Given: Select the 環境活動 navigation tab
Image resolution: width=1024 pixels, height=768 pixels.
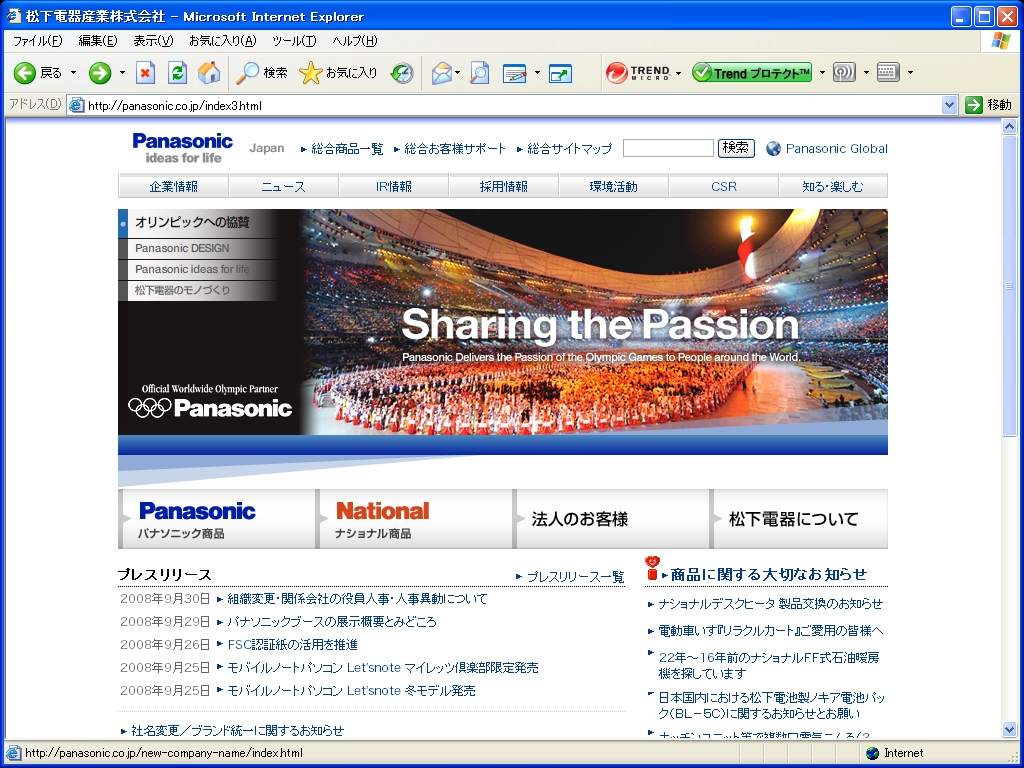Looking at the screenshot, I should pyautogui.click(x=613, y=186).
